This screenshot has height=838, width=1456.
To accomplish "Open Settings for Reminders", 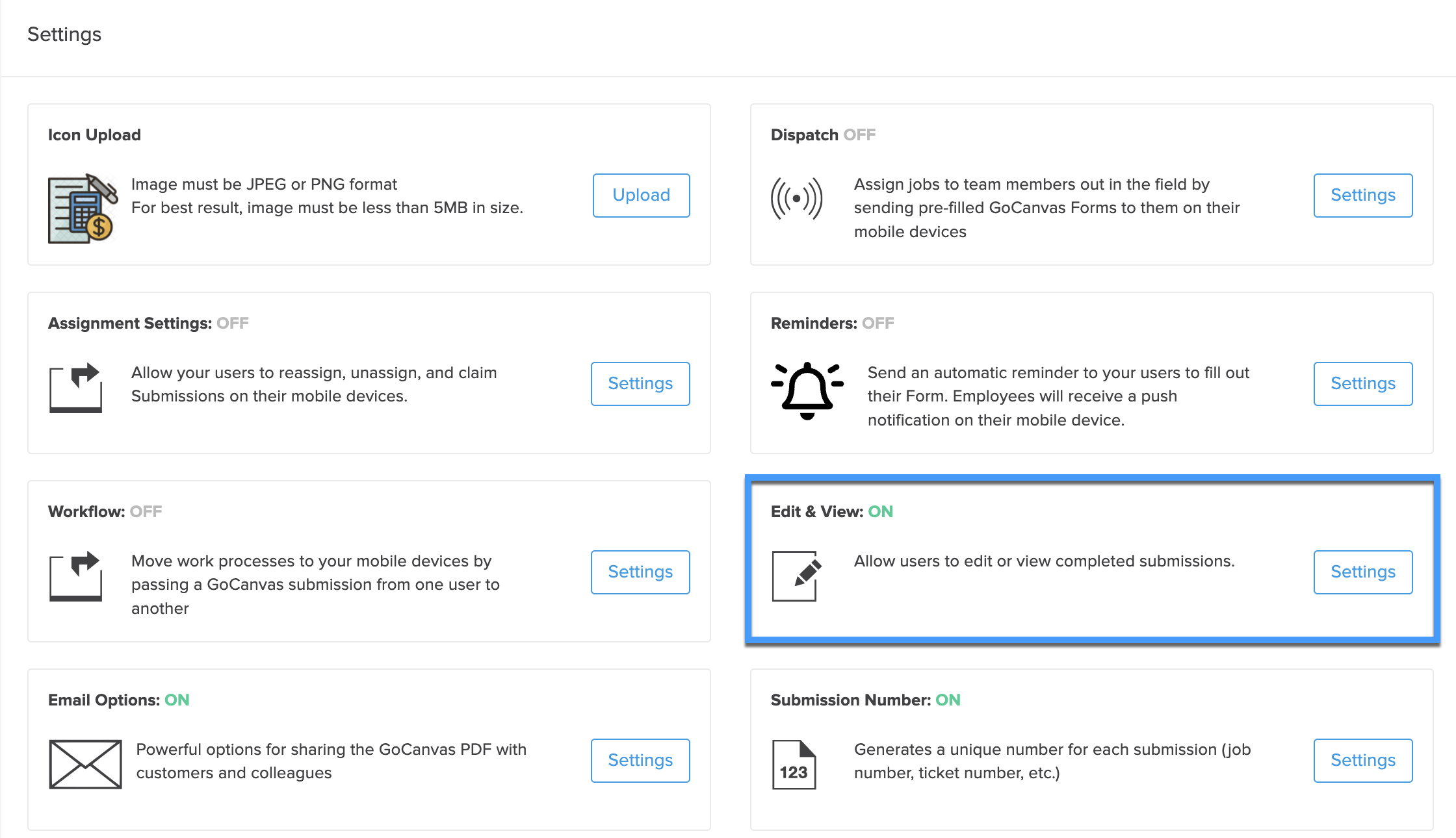I will point(1363,383).
